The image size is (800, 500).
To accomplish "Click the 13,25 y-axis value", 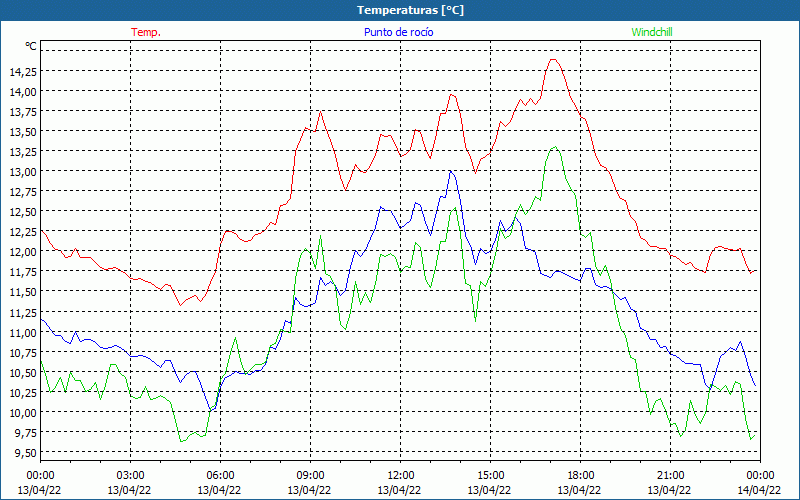I will tap(23, 152).
